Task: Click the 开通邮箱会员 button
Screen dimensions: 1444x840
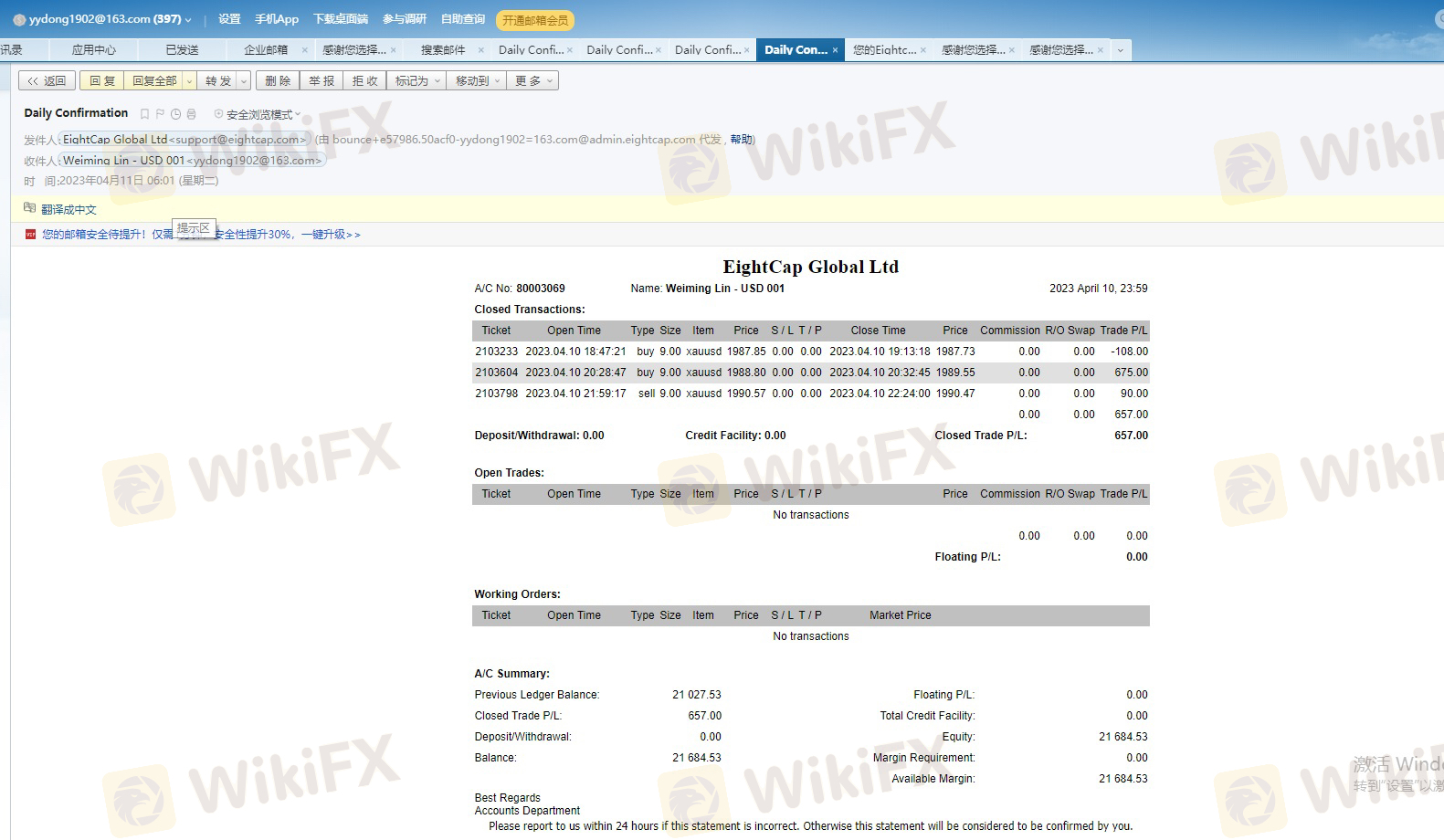Action: [535, 20]
